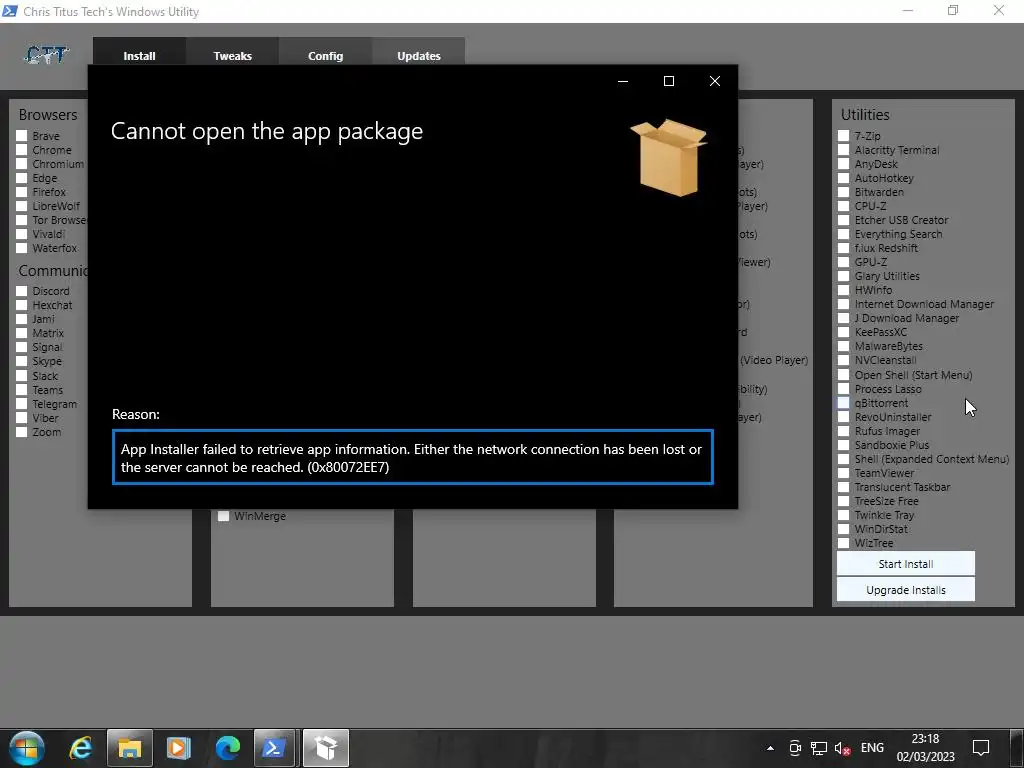Click the error reason text box
1024x768 pixels.
tap(413, 457)
